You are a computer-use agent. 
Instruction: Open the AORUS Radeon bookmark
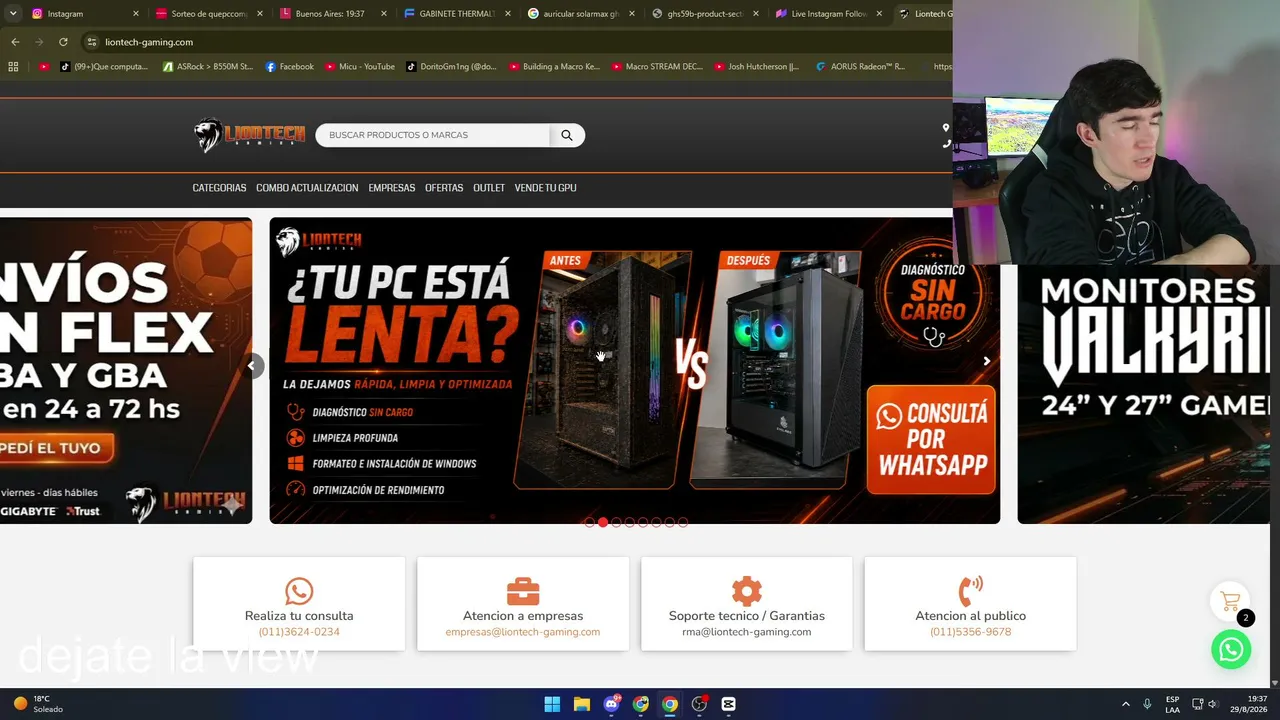860,67
